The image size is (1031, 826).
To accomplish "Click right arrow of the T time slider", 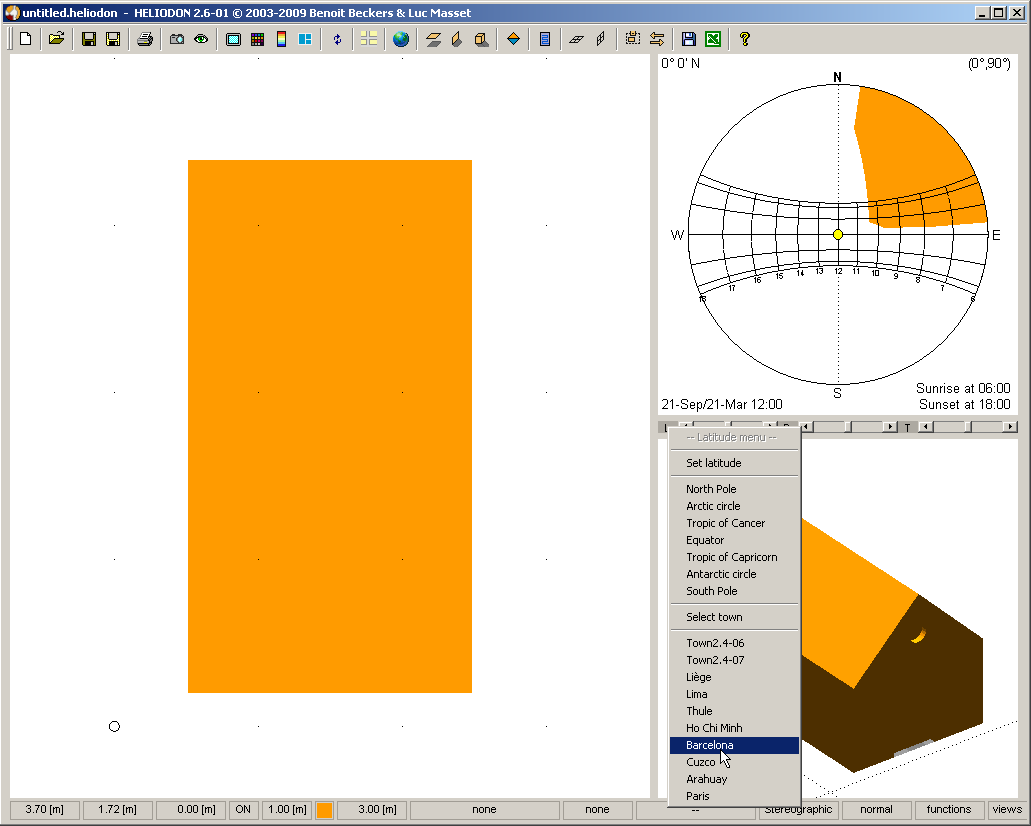I will (x=1010, y=427).
